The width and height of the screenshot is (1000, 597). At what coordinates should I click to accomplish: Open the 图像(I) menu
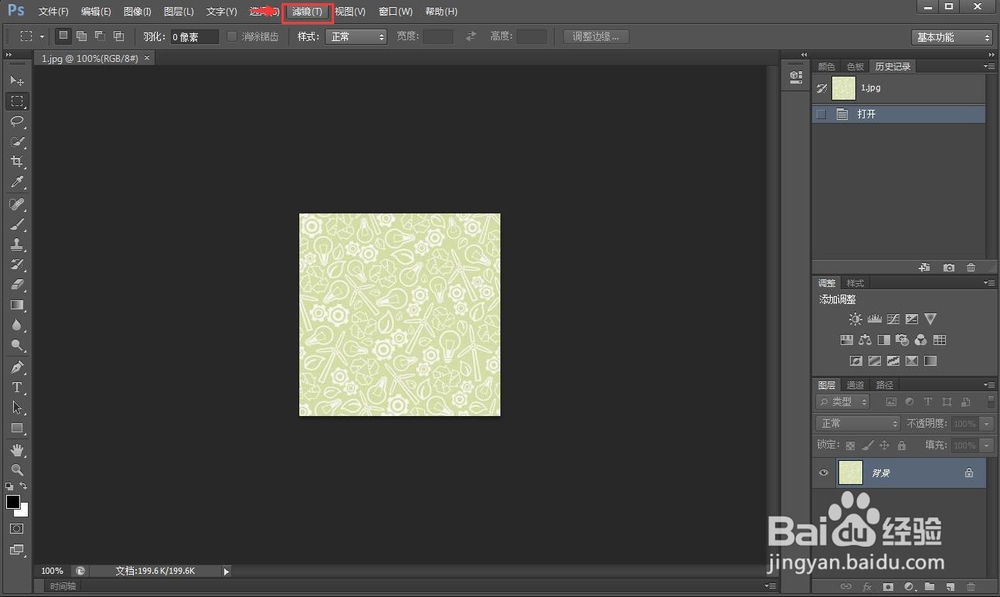[x=137, y=11]
